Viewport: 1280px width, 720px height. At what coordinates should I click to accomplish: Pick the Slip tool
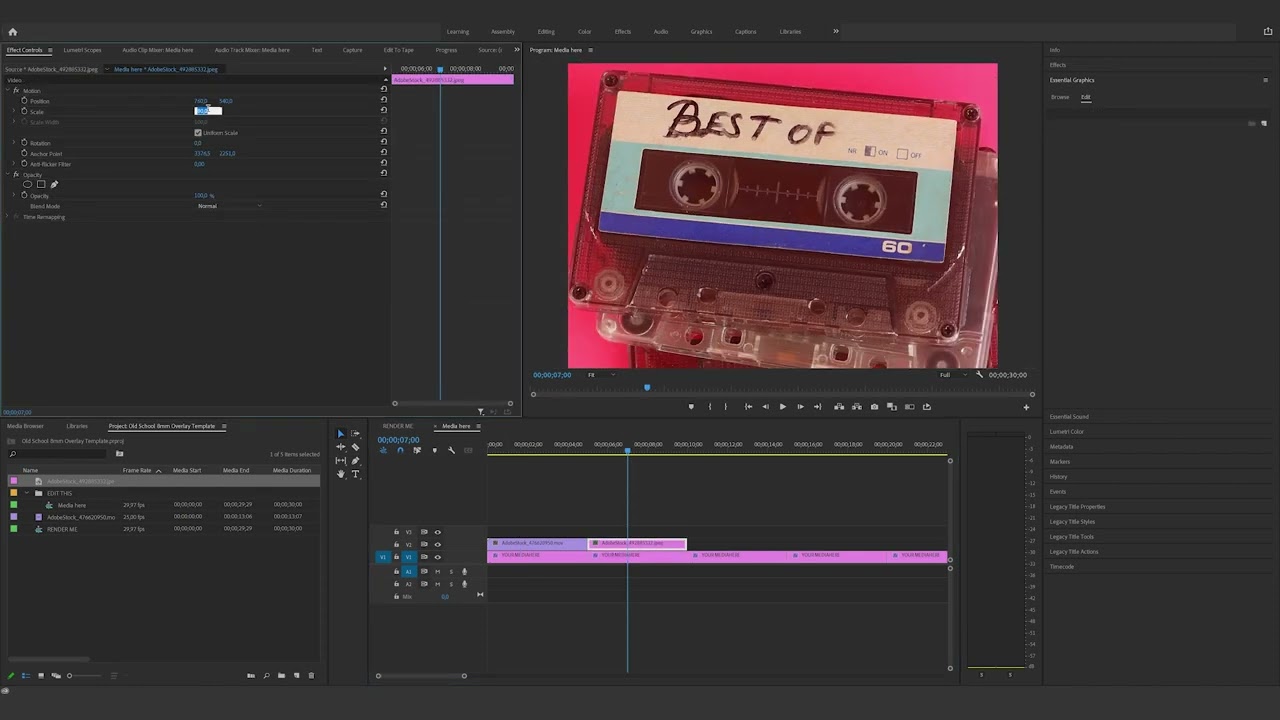click(340, 461)
